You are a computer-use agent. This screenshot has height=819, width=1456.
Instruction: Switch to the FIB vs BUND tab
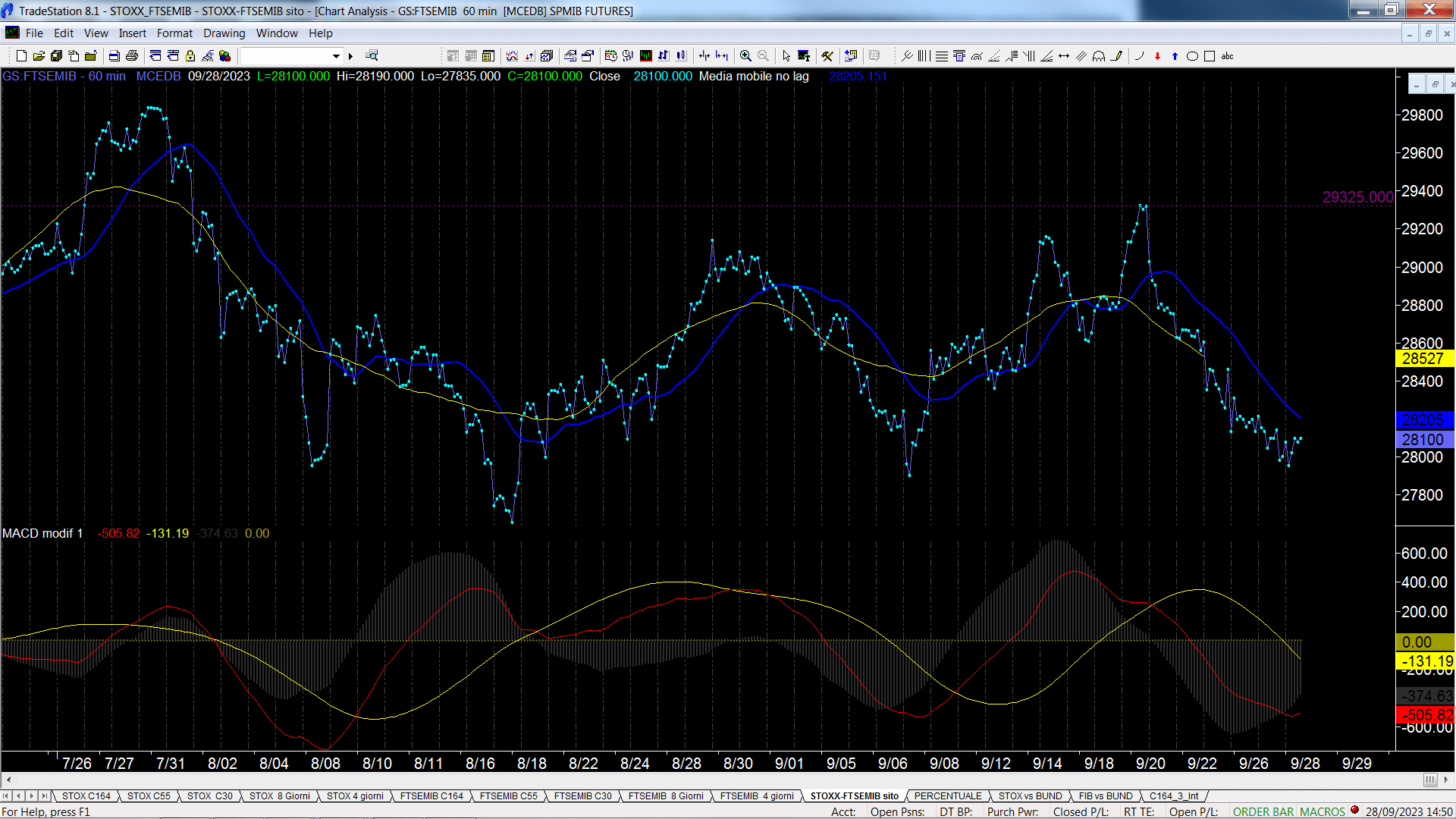point(1106,795)
